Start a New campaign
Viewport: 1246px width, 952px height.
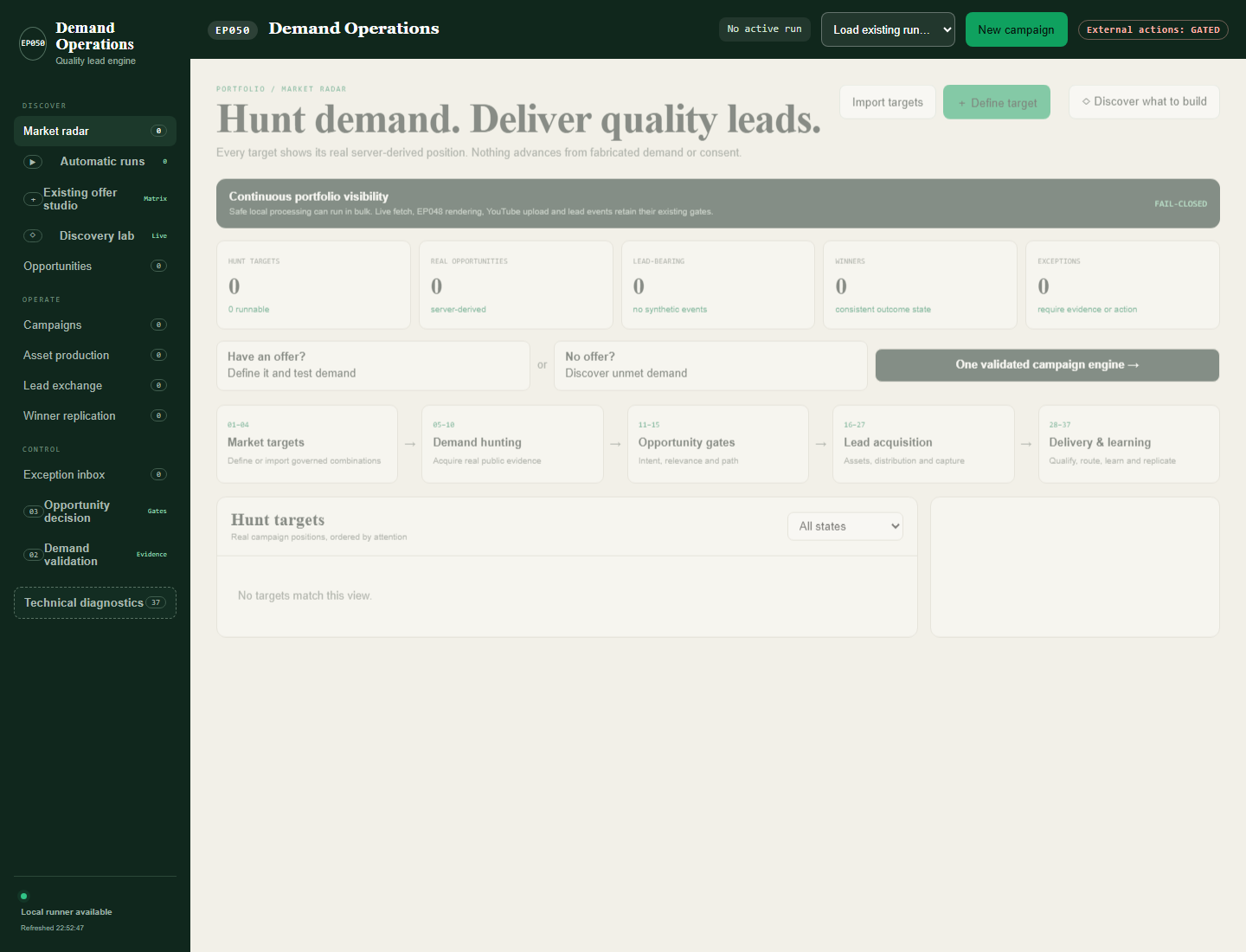[x=1016, y=29]
